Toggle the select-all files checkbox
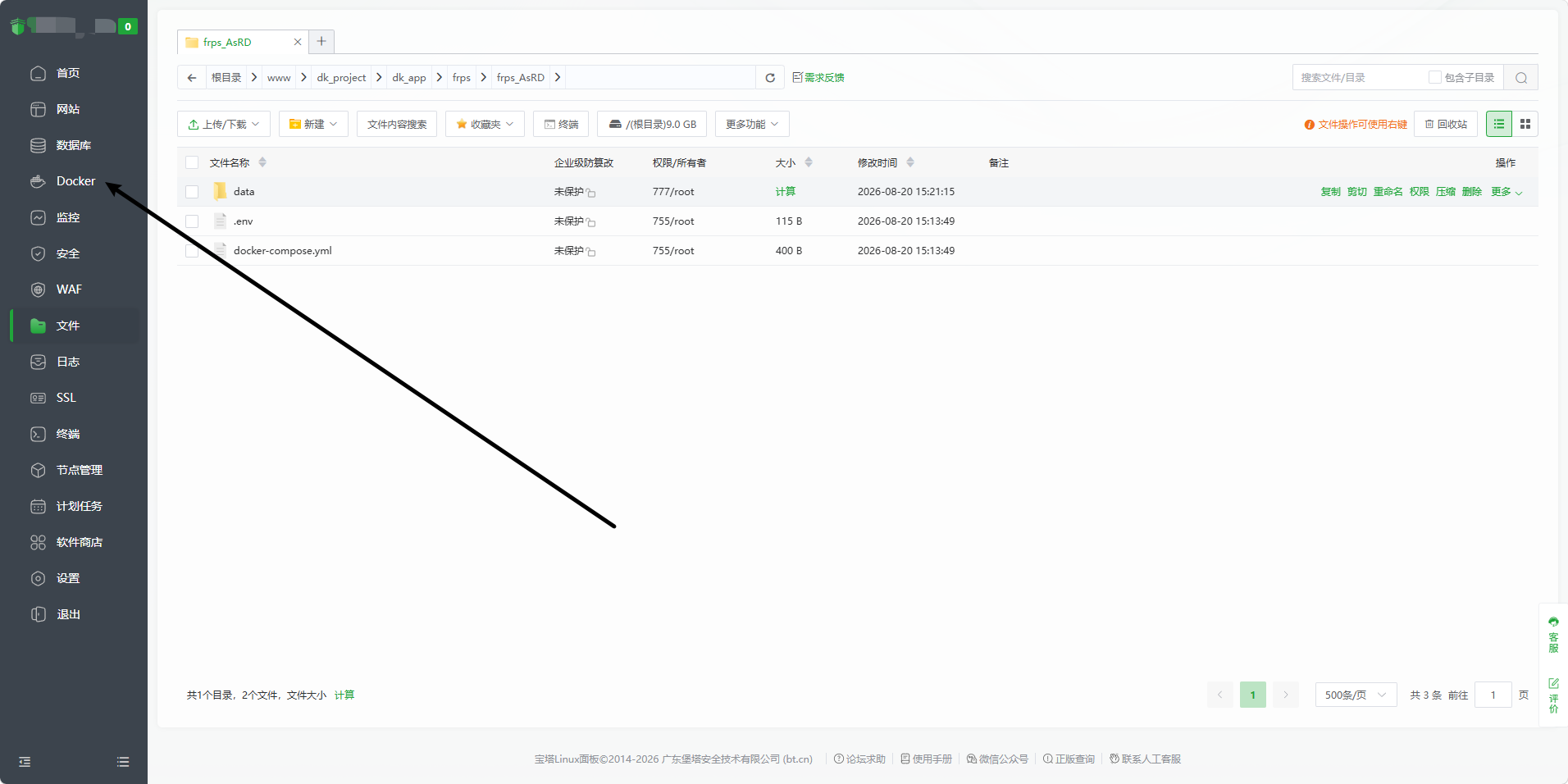Screen dimensions: 1568x784 (x=192, y=162)
